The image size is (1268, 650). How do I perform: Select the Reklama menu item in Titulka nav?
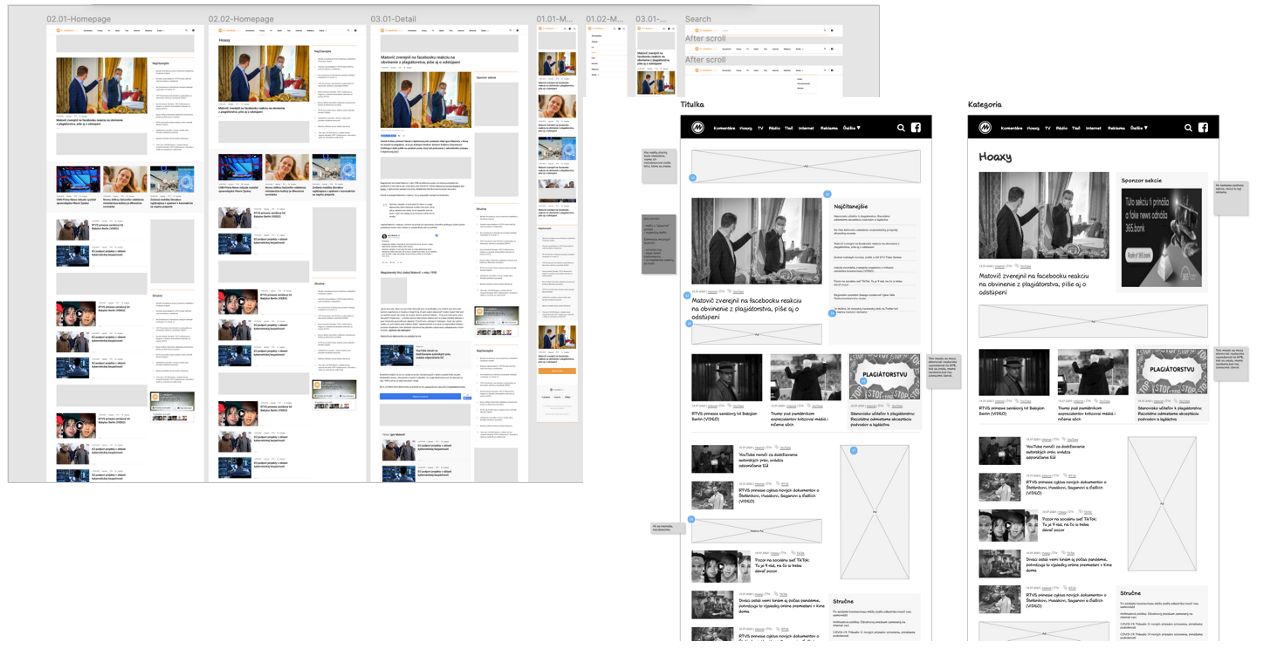pos(829,128)
